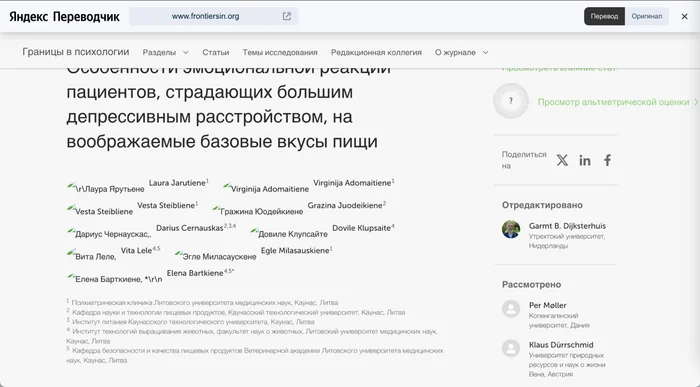Open reviewer Klaus Dürrschmid profile
This screenshot has width=700, height=387.
click(561, 345)
